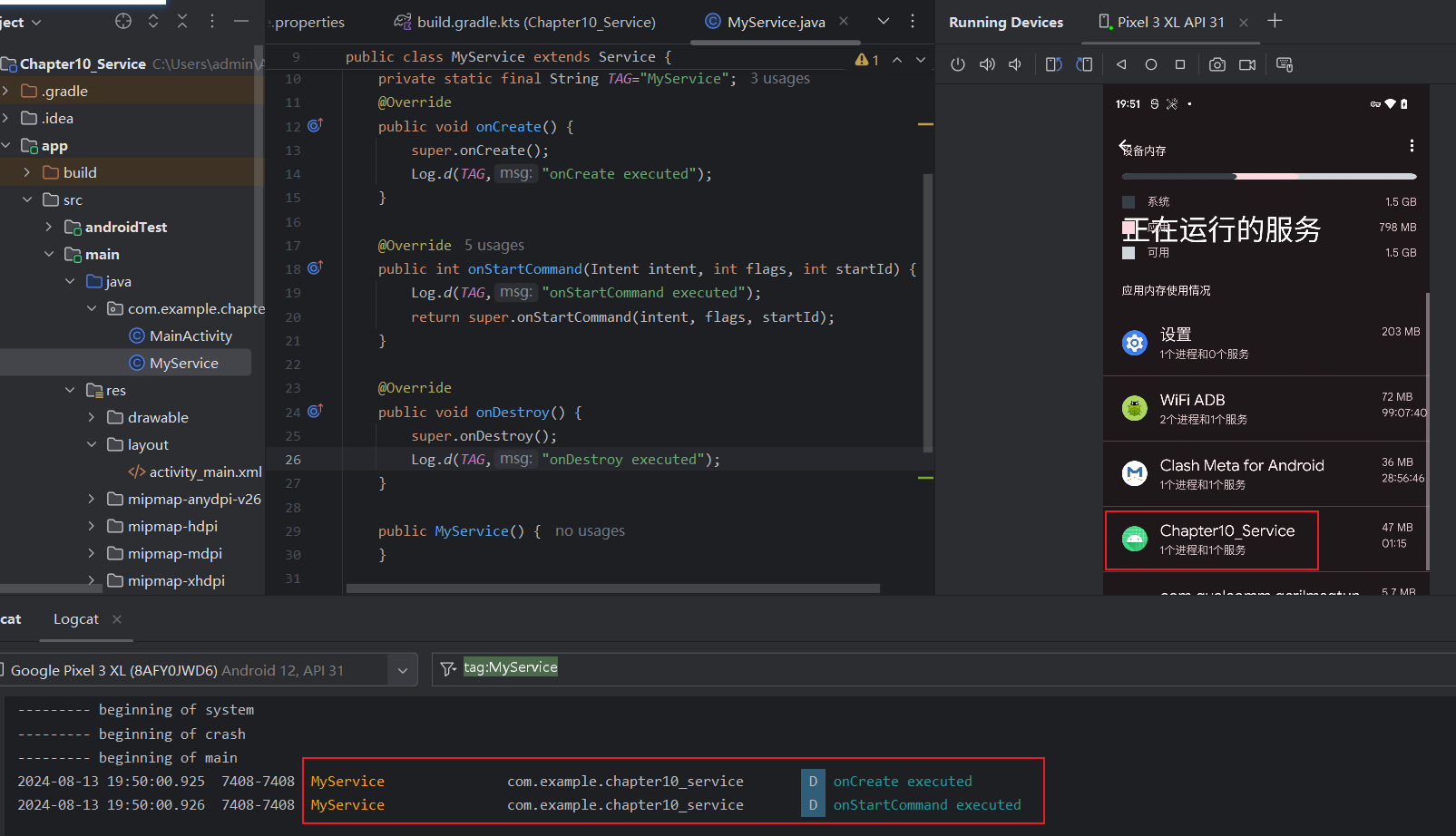Image resolution: width=1456 pixels, height=836 pixels.
Task: Select the Logcat tab
Action: [x=76, y=619]
